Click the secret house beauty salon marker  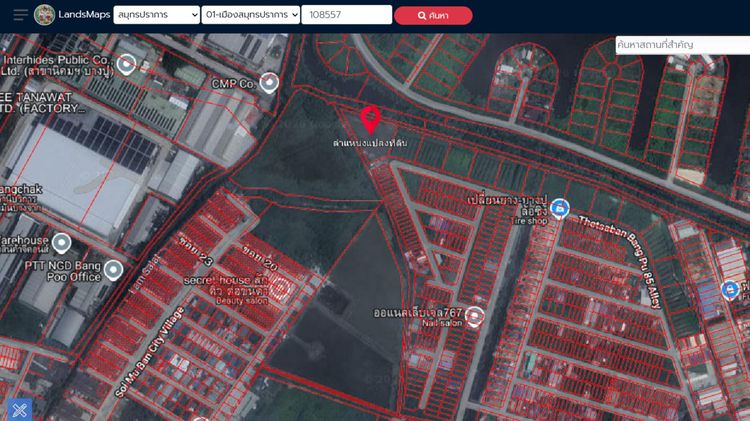pos(283,289)
